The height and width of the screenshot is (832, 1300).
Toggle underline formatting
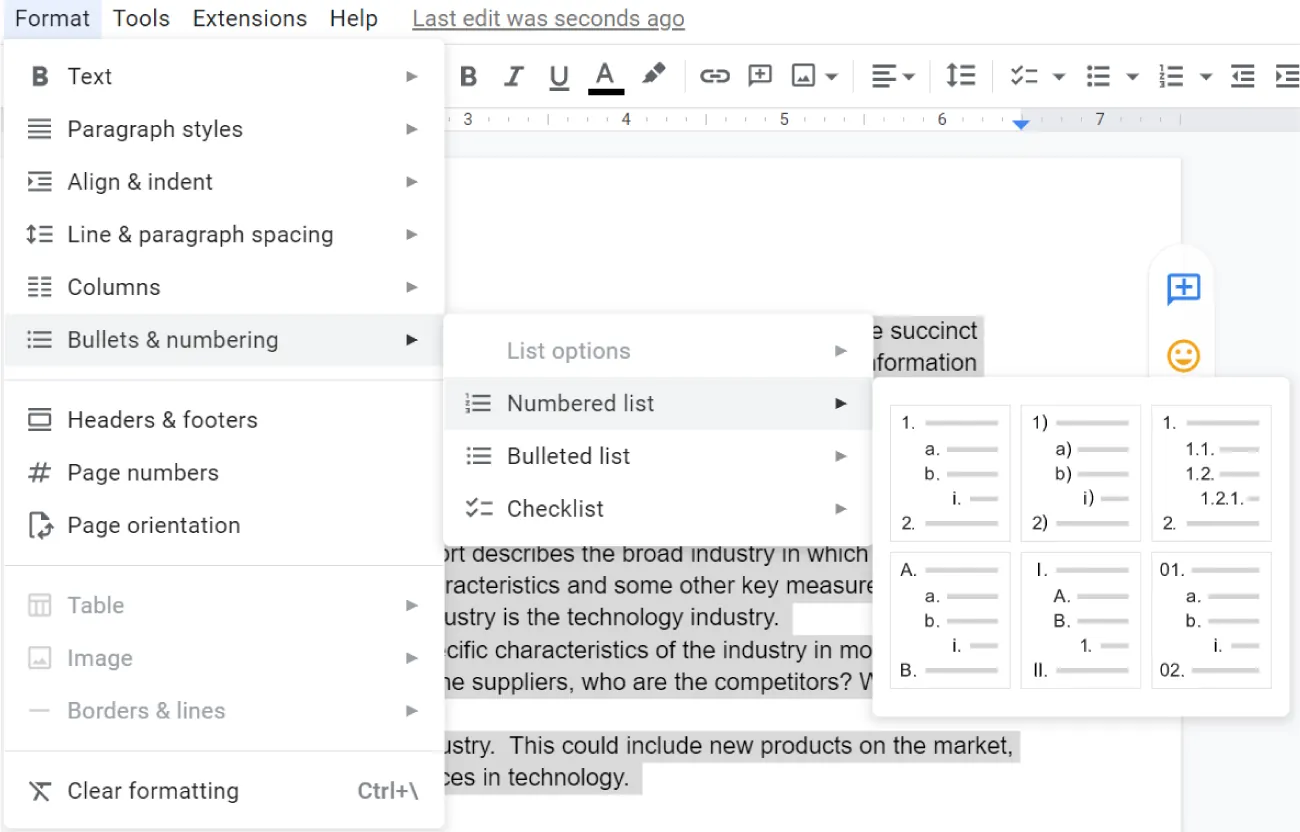[x=558, y=76]
